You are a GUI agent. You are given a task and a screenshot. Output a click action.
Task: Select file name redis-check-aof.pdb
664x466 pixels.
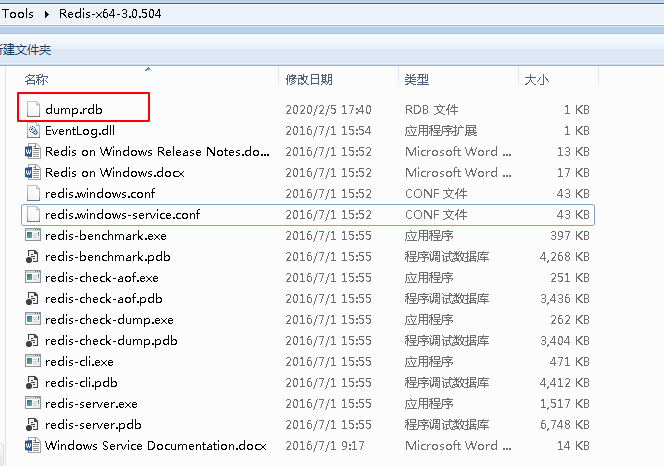104,299
